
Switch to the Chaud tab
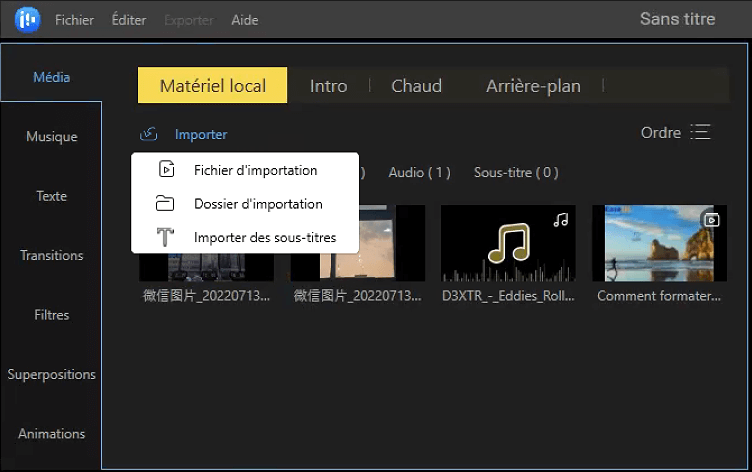(x=416, y=86)
